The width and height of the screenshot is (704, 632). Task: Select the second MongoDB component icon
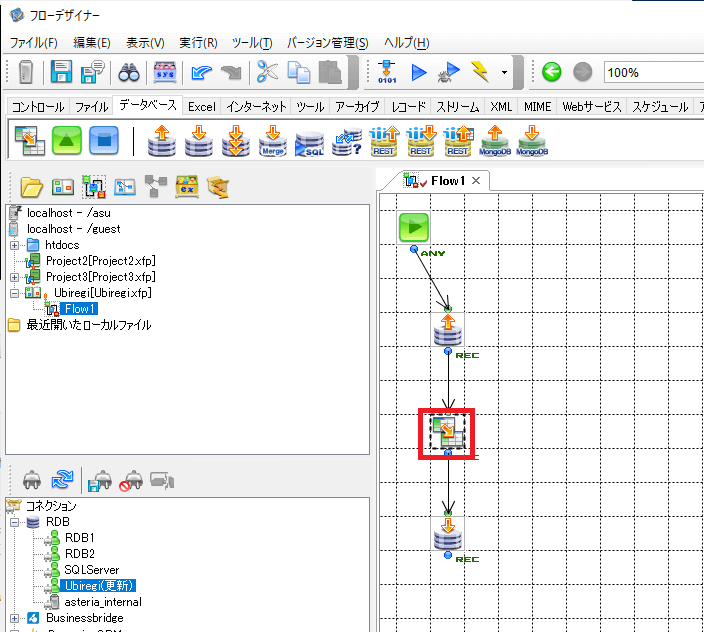(532, 141)
